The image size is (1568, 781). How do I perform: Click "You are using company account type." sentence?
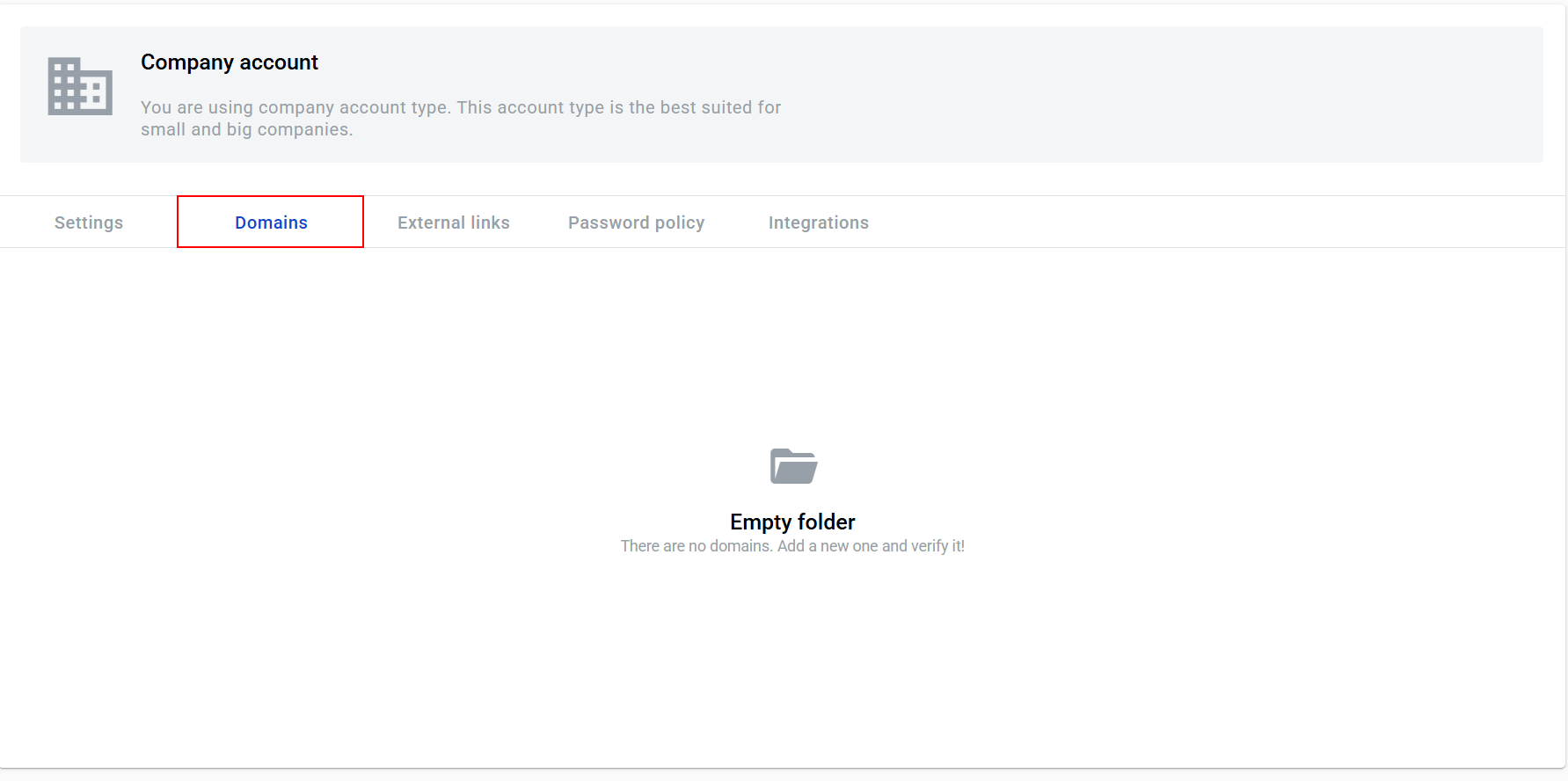tap(295, 107)
